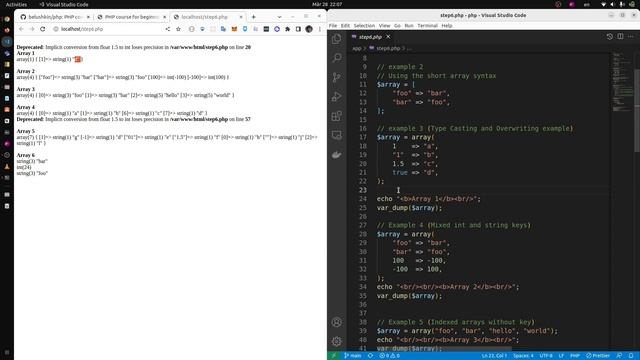Click the main branch in status bar
Viewport: 640px width, 360px height.
tap(353, 356)
